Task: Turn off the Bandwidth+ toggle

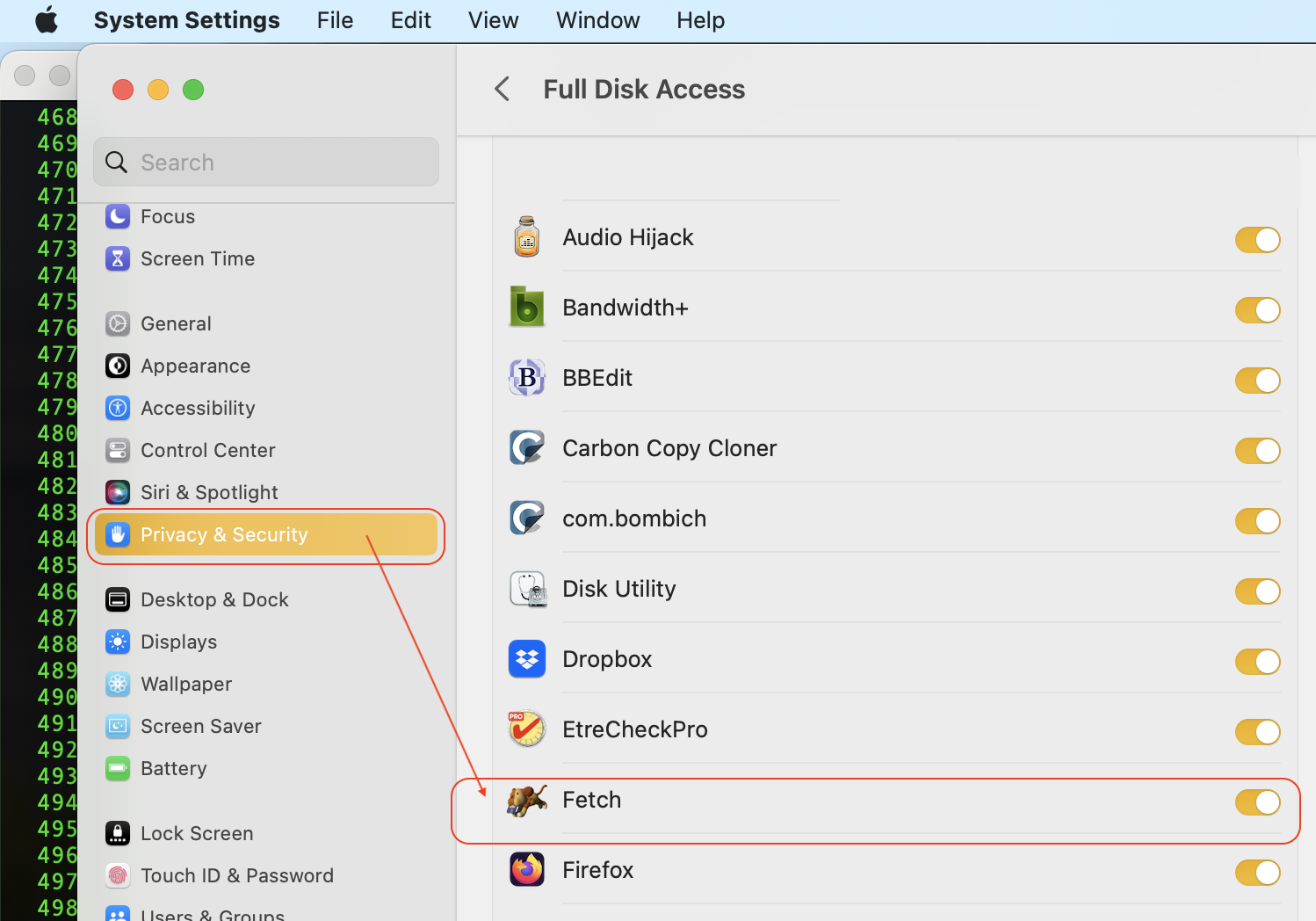Action: click(x=1258, y=310)
